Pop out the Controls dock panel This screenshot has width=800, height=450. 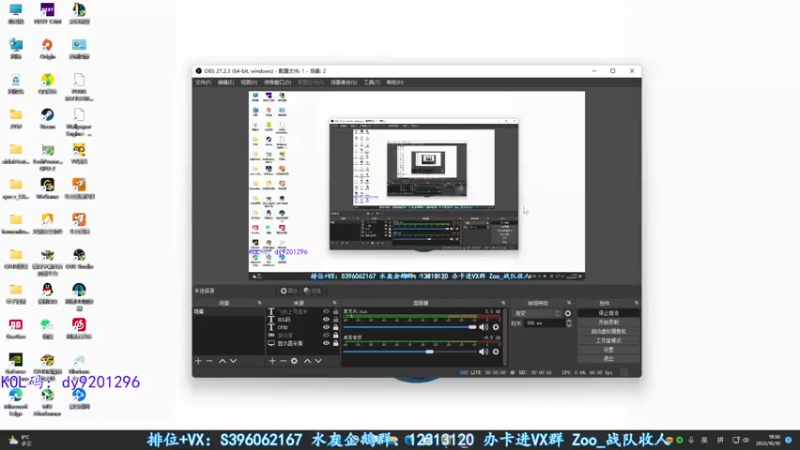pyautogui.click(x=636, y=303)
